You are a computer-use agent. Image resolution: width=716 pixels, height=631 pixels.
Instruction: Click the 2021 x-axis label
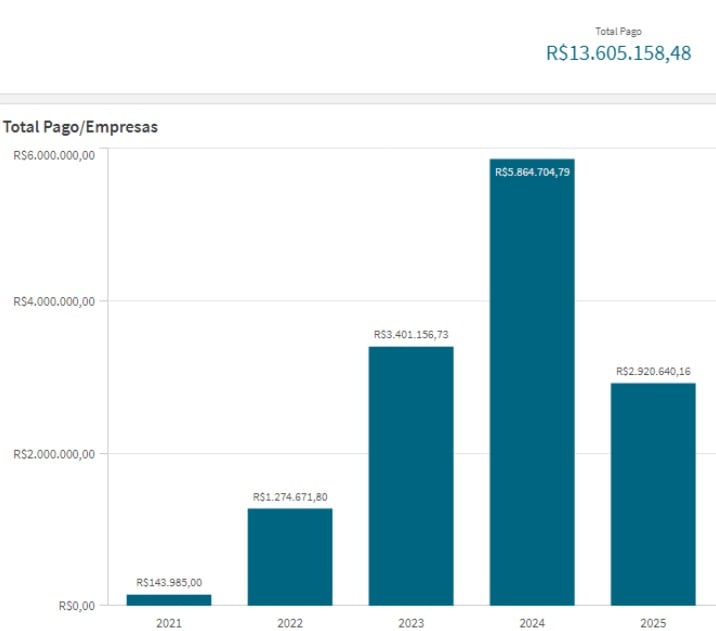pyautogui.click(x=169, y=622)
